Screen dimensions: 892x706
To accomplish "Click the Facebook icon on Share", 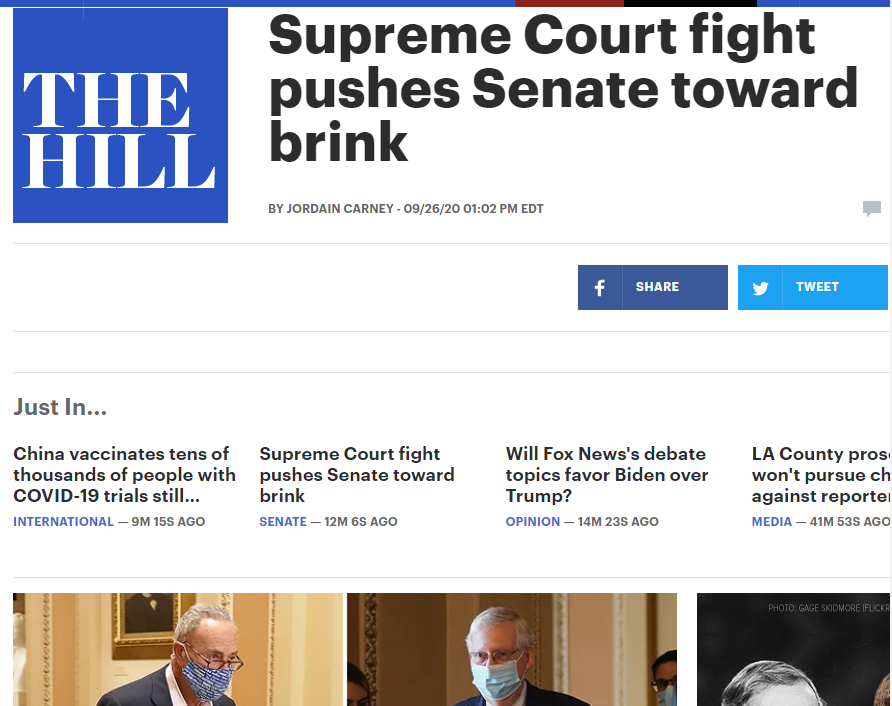I will pos(600,288).
